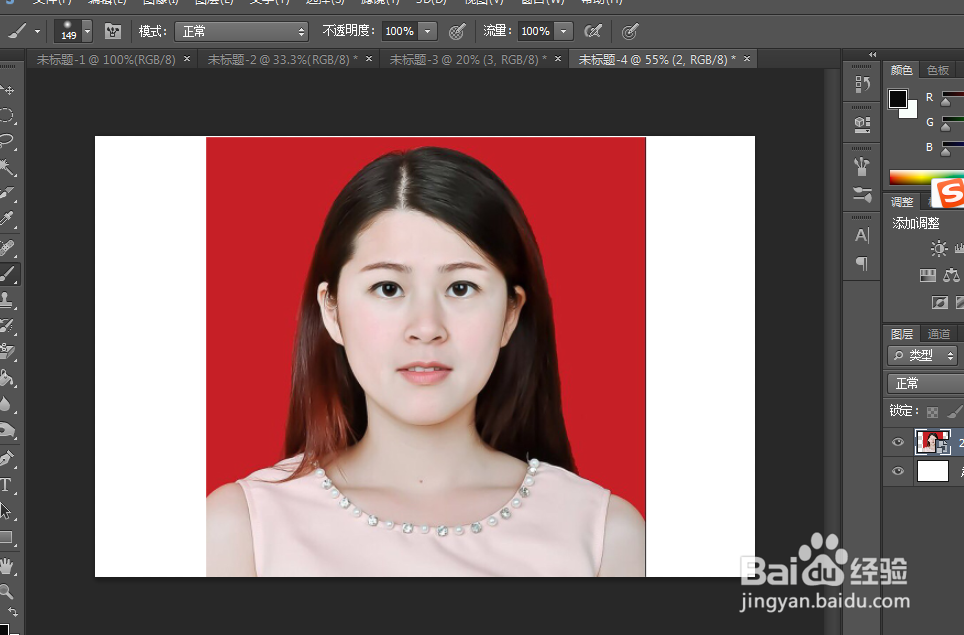Select the Eraser tool
Viewport: 964px width, 635px height.
coord(7,351)
